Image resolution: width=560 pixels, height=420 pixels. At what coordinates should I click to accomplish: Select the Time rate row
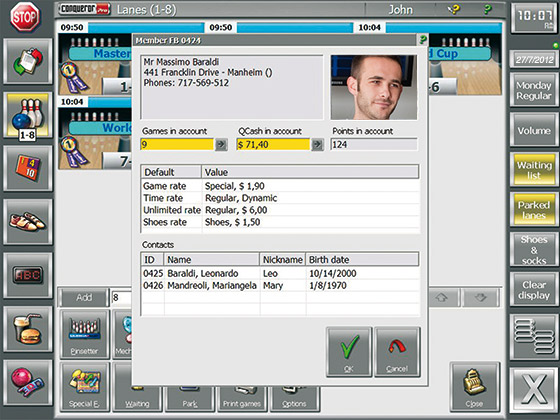[280, 198]
